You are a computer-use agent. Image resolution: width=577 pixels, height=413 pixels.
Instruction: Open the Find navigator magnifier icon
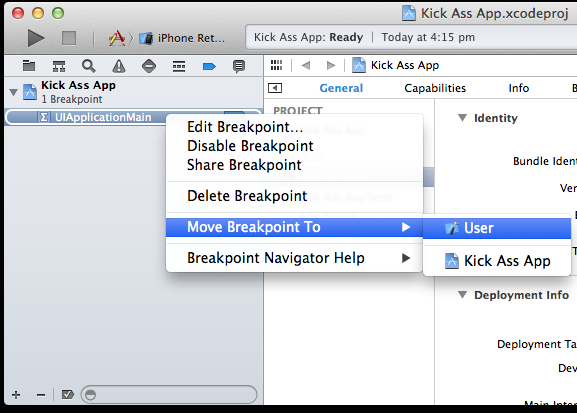pos(89,66)
